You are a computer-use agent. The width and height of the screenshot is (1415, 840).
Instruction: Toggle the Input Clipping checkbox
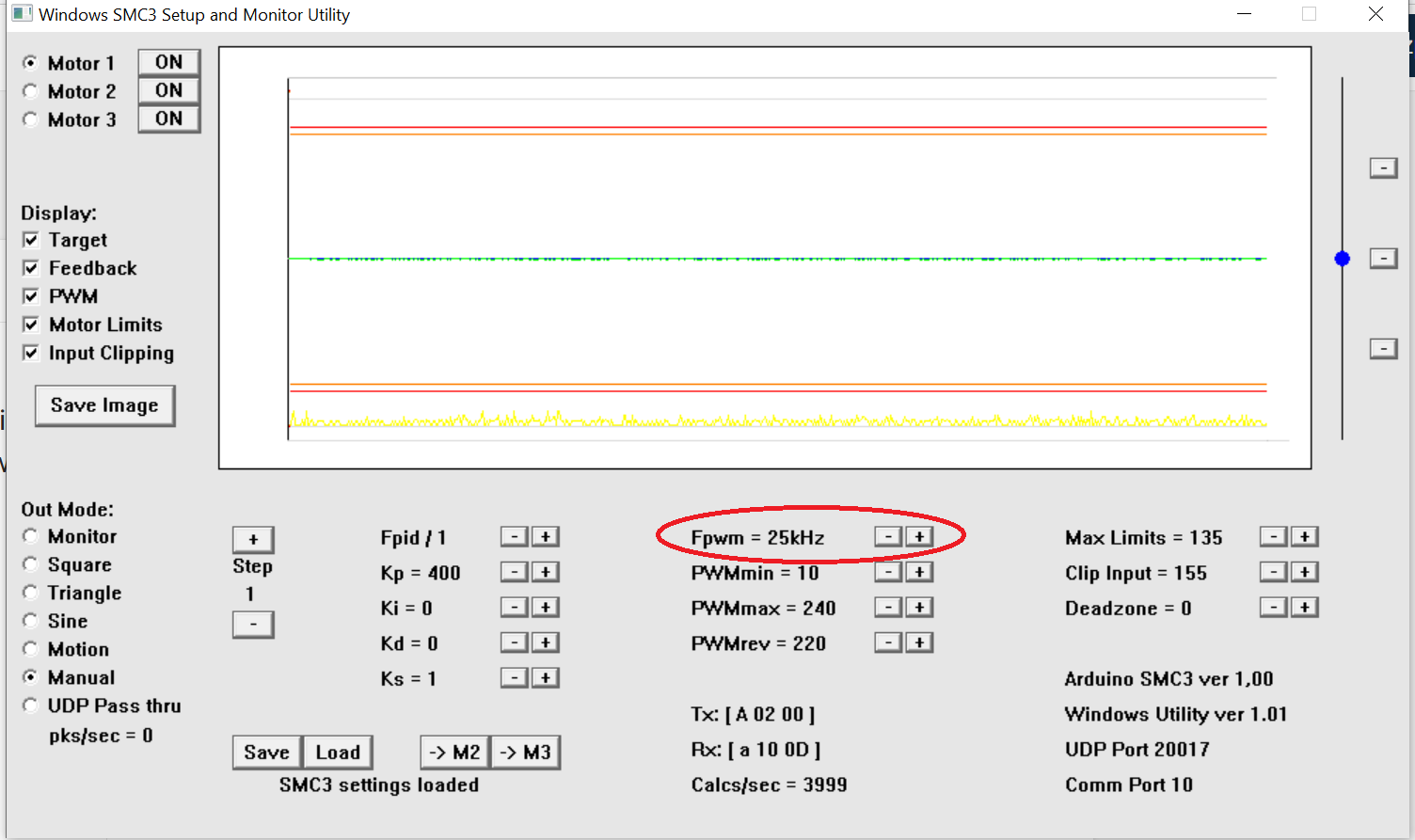point(31,353)
